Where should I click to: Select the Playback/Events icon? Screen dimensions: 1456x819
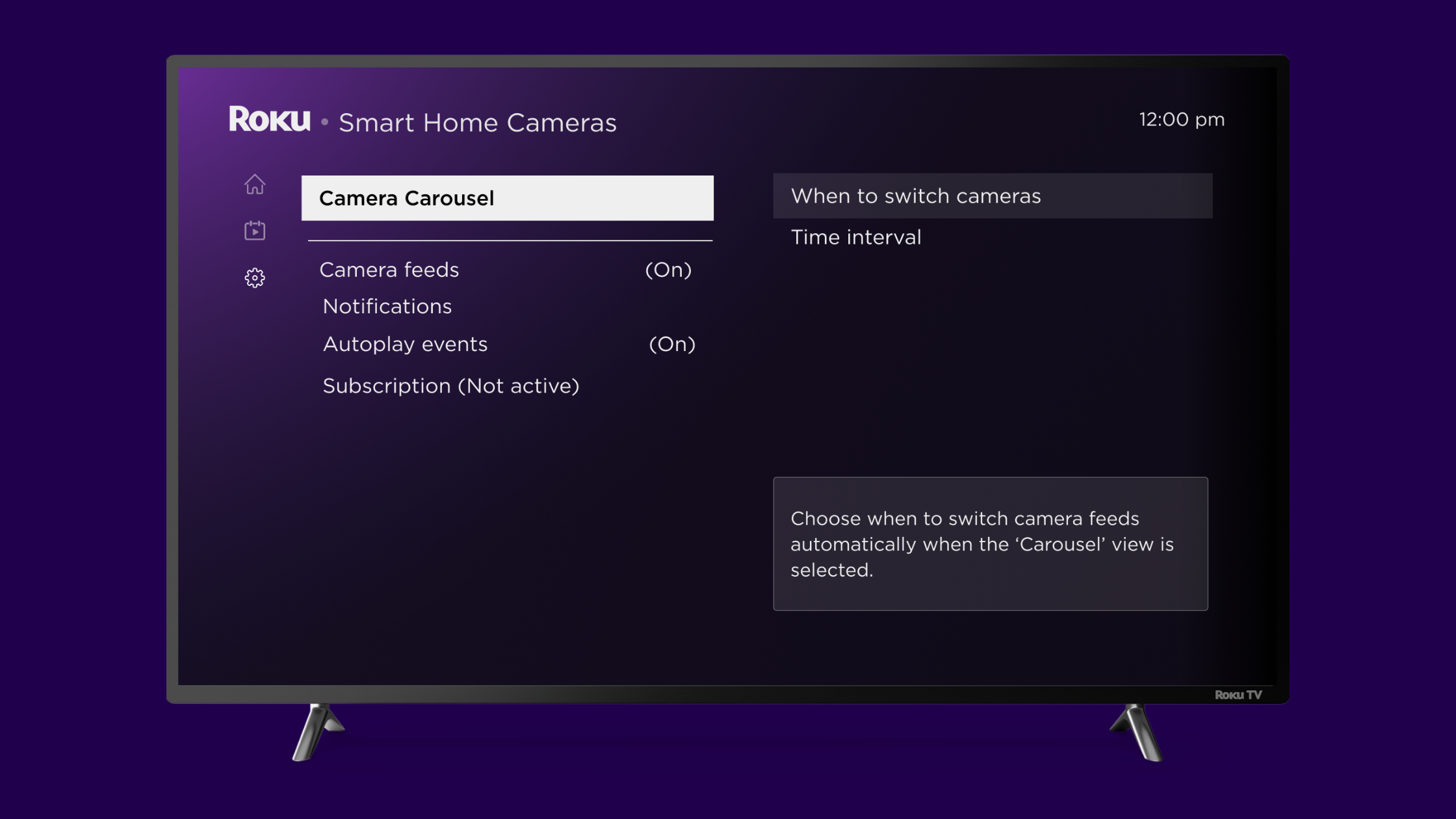tap(254, 229)
